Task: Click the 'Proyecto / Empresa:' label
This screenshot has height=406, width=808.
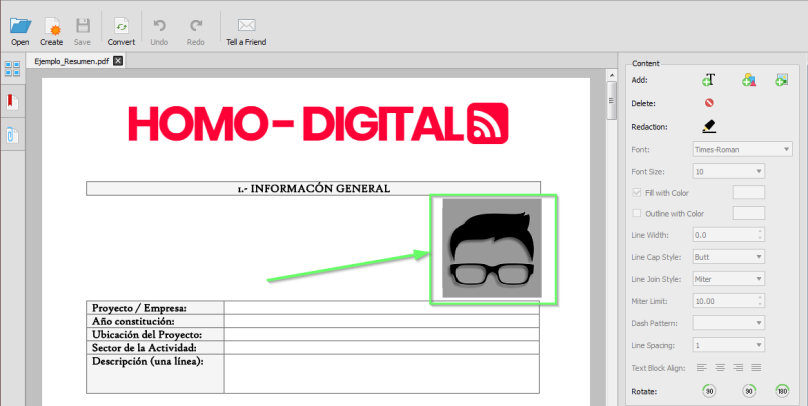Action: pos(139,308)
